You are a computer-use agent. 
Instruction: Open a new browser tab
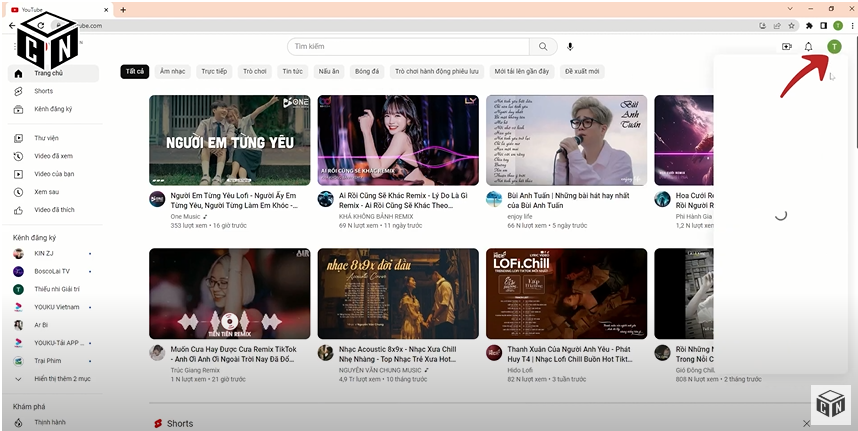pos(123,9)
